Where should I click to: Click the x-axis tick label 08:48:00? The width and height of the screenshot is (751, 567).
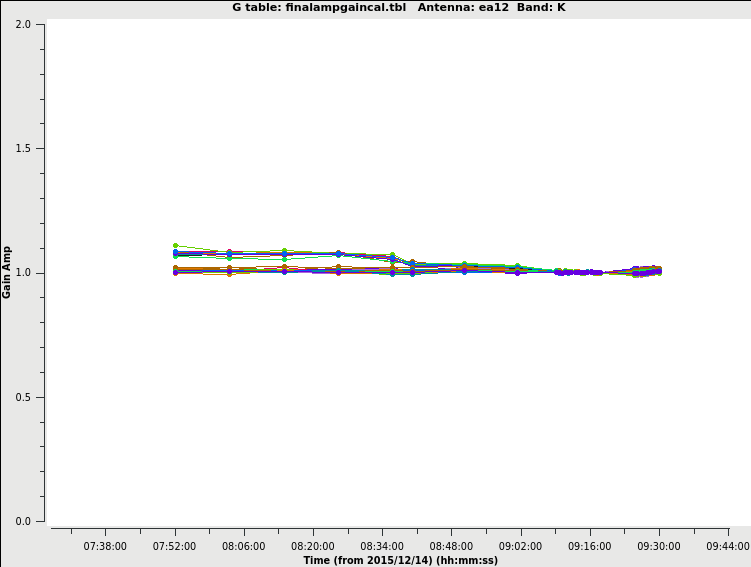pos(451,546)
